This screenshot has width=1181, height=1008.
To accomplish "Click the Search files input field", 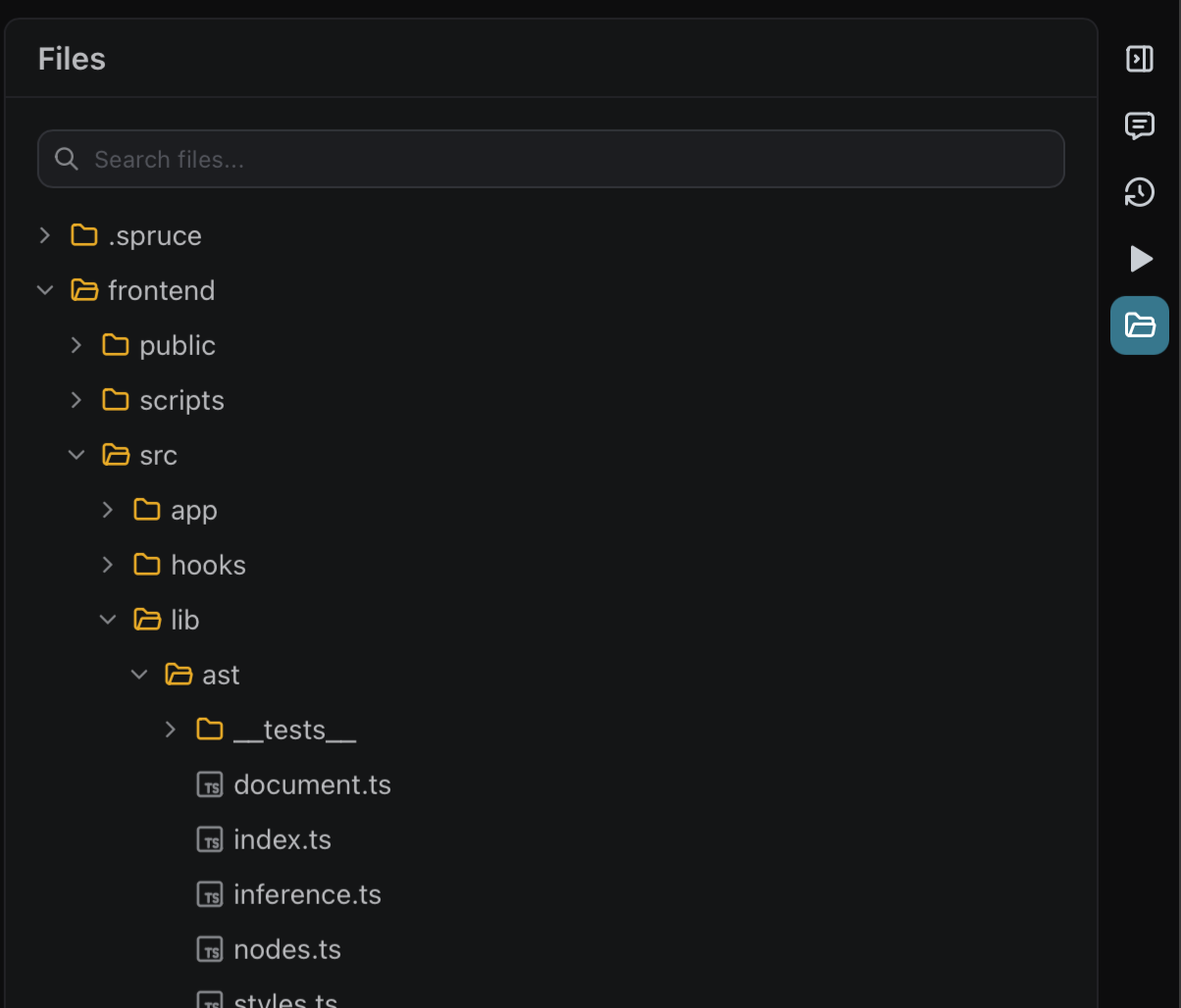I will [569, 159].
